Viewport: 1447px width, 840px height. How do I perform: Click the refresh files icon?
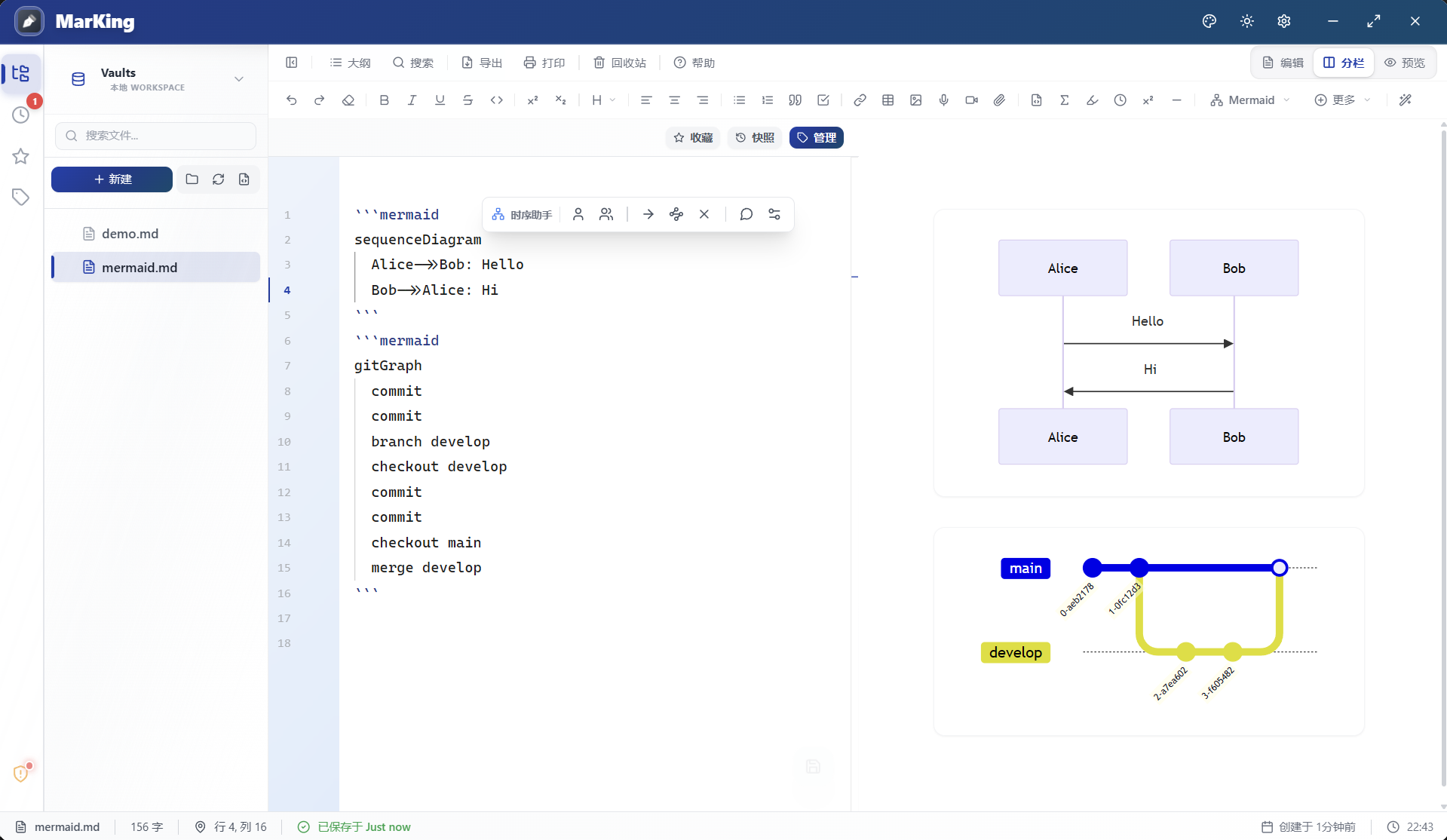[218, 179]
